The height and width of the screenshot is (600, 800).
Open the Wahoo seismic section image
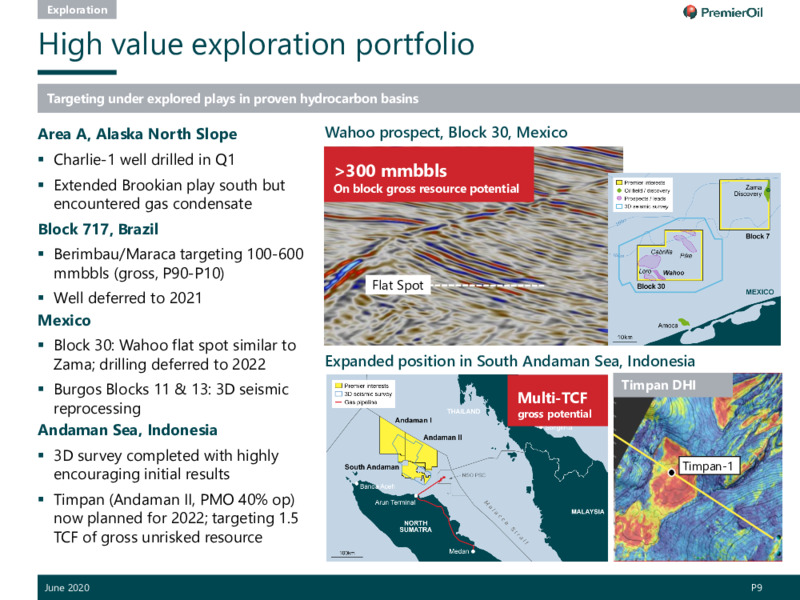pyautogui.click(x=466, y=246)
